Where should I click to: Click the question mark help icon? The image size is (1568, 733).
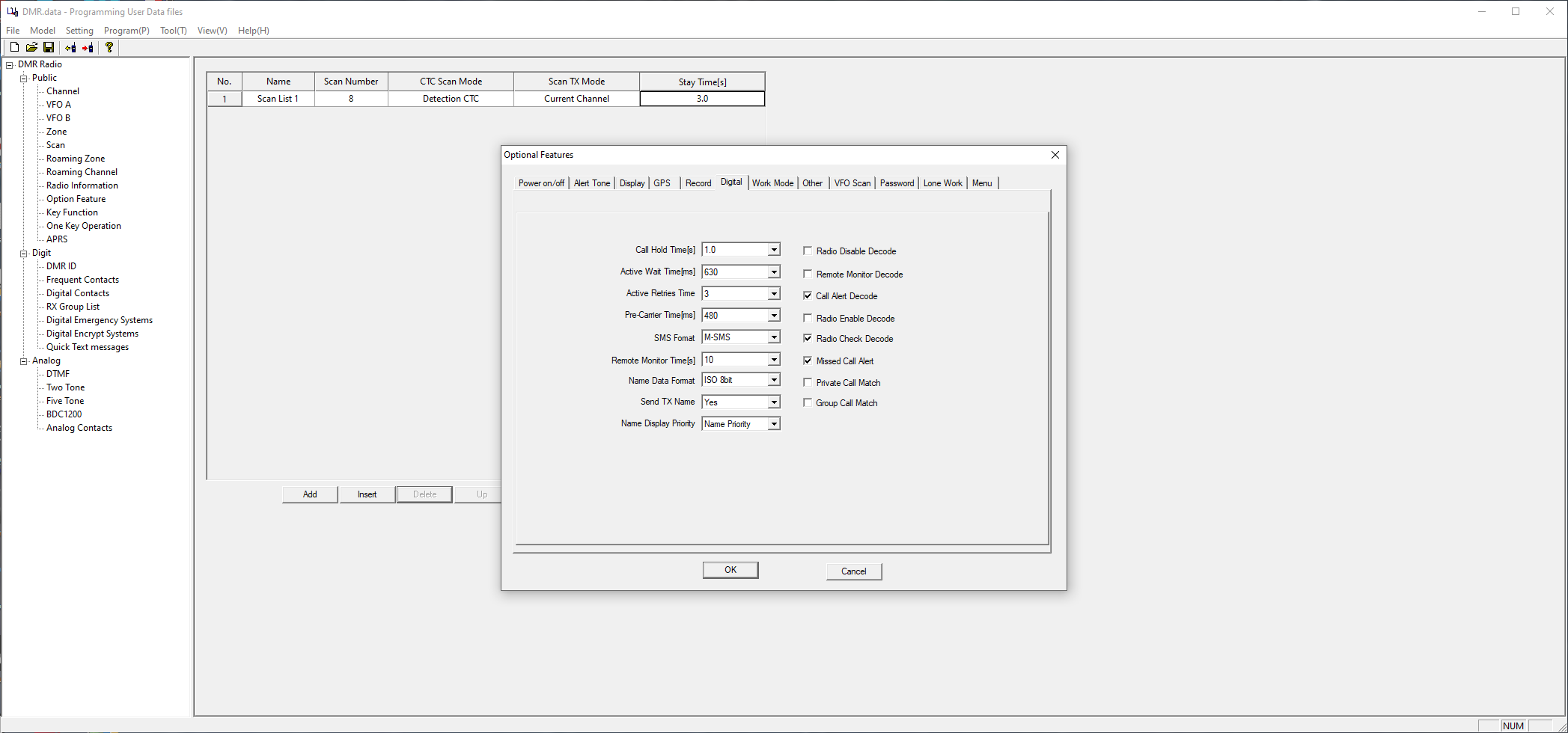(x=109, y=47)
